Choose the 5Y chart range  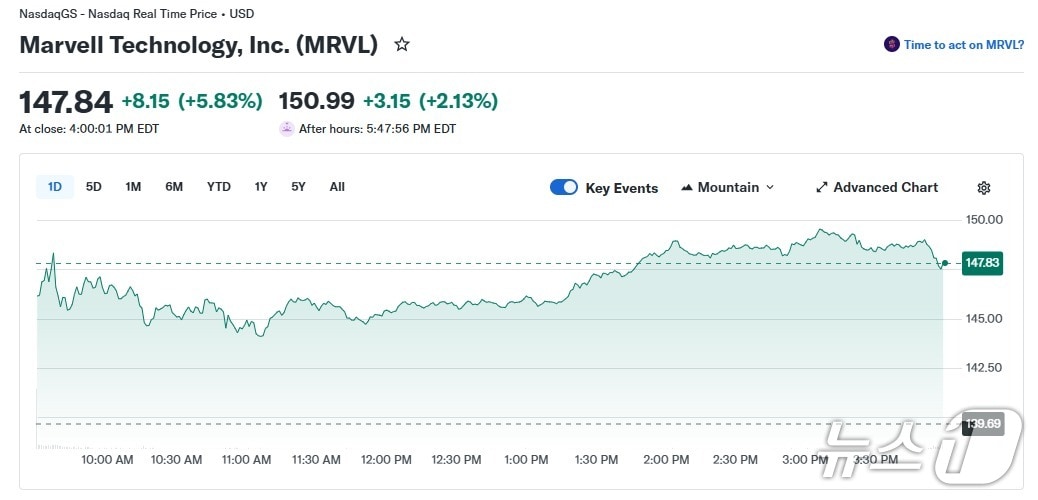(298, 187)
